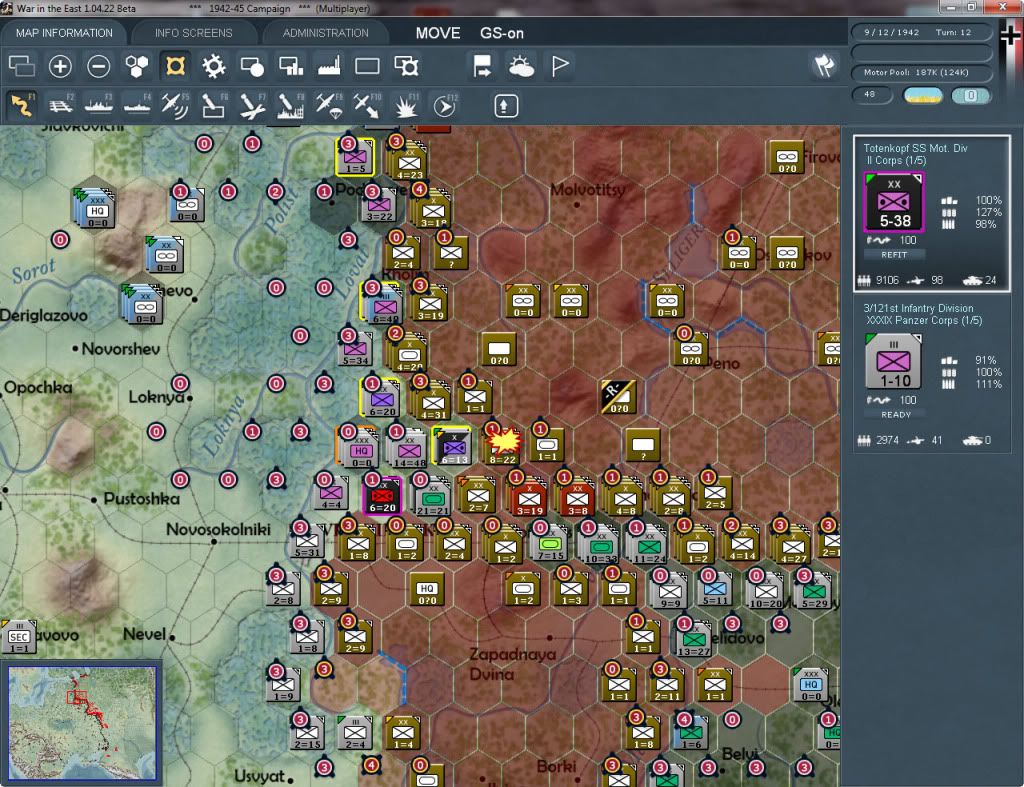Viewport: 1024px width, 787px height.
Task: Click the teal pill showing 0
Action: click(x=970, y=95)
